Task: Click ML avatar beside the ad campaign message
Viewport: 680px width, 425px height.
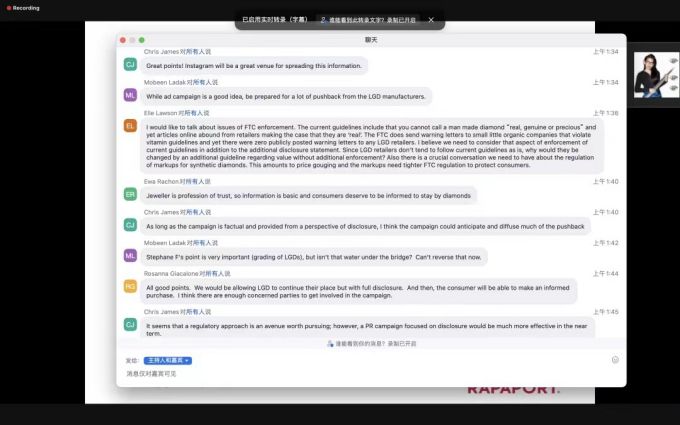Action: 130,95
